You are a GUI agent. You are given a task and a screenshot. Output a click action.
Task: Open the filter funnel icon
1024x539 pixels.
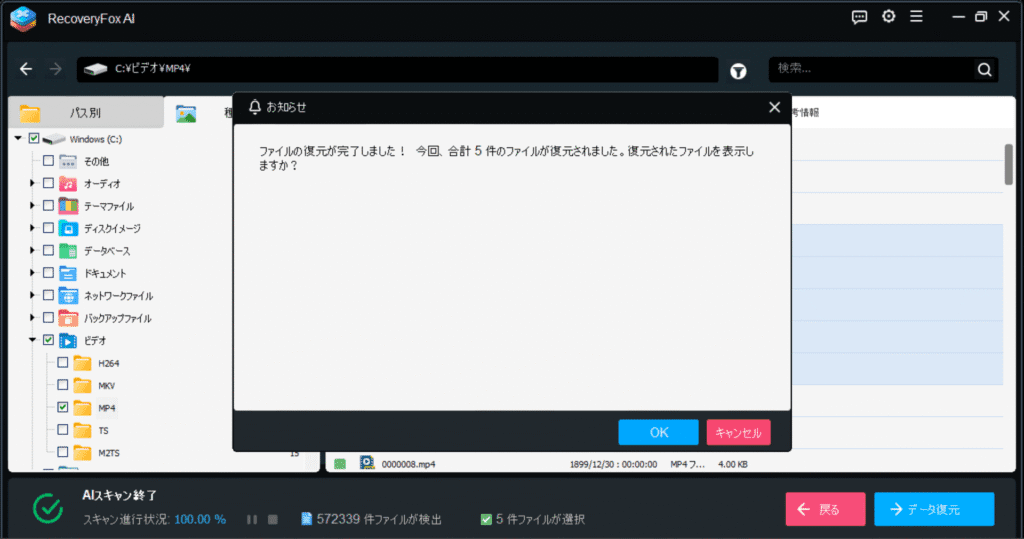(738, 71)
